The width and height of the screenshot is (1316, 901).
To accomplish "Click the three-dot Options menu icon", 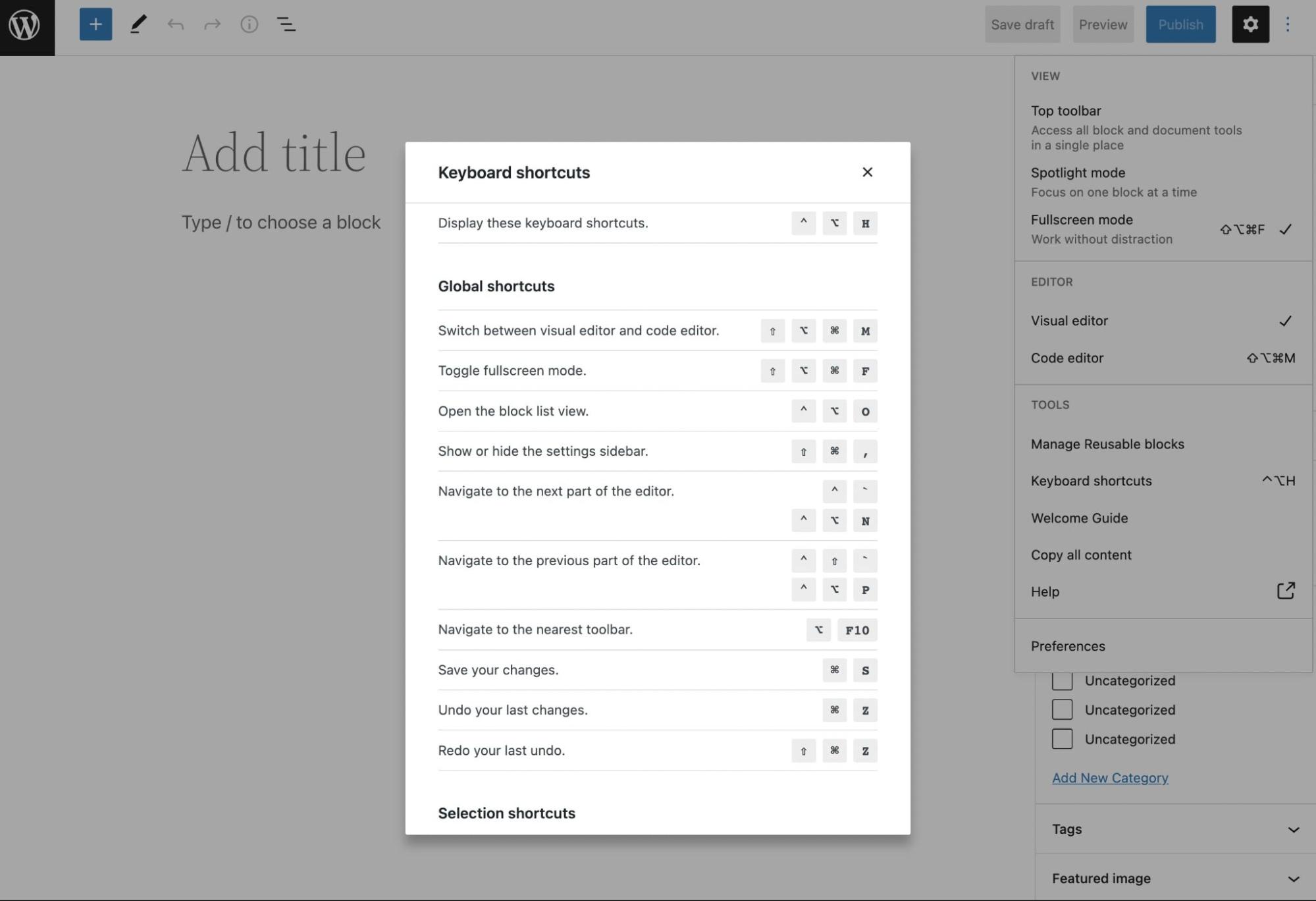I will 1287,24.
